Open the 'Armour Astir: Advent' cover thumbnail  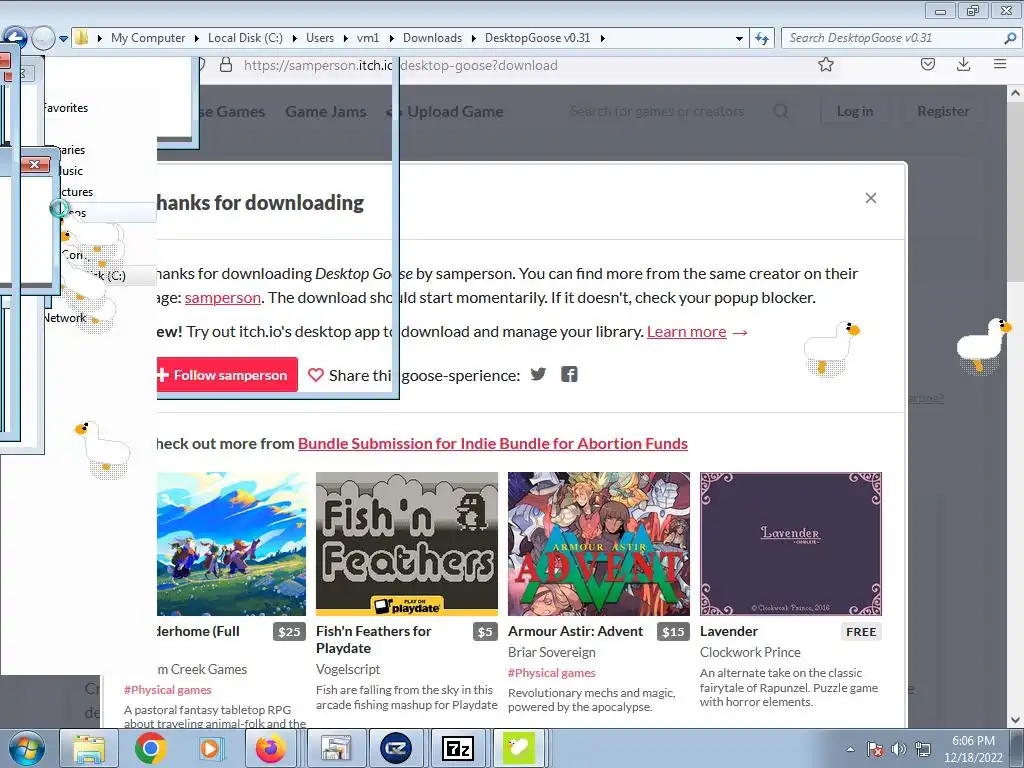click(599, 544)
